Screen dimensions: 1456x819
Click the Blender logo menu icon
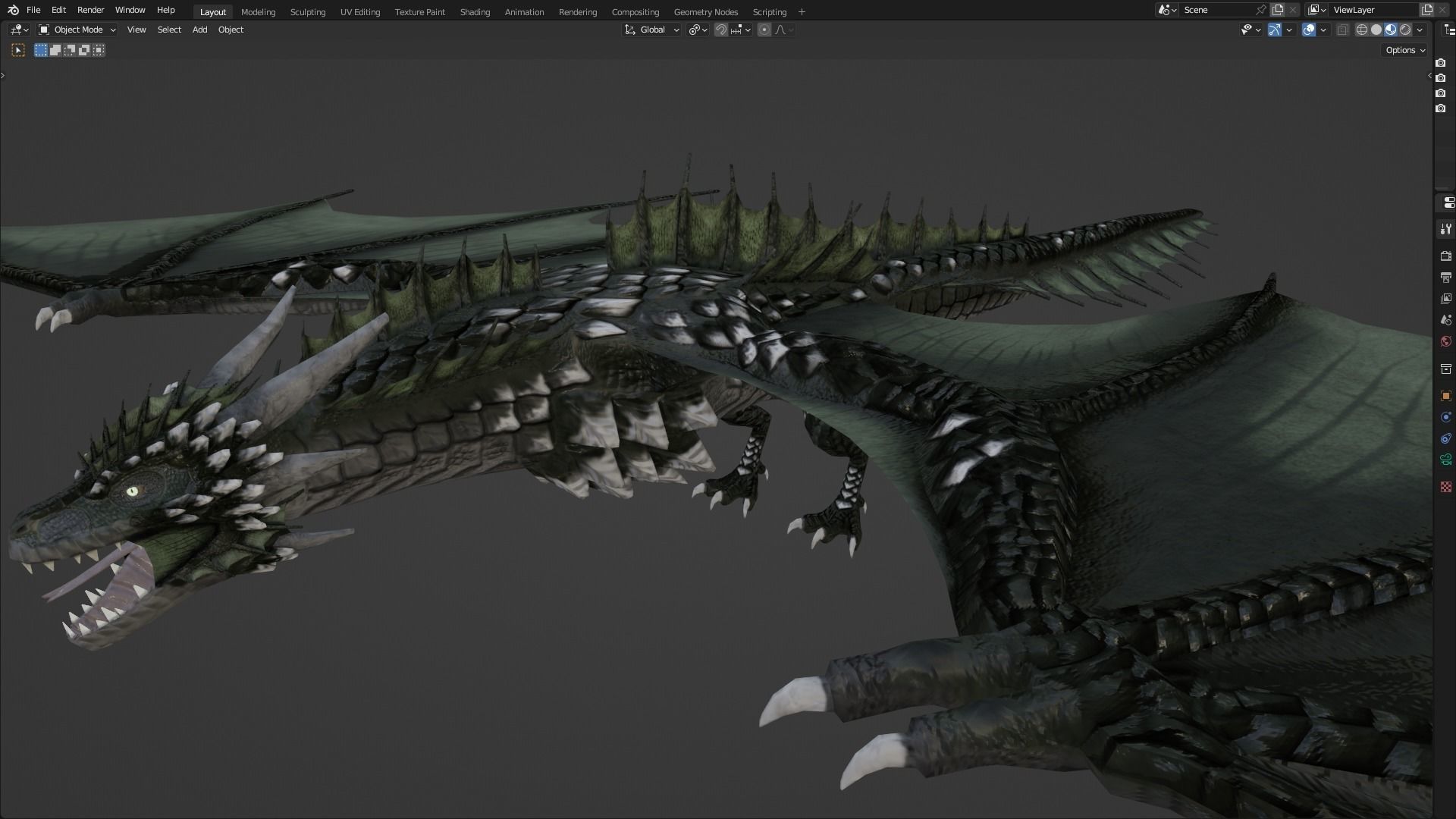click(x=13, y=10)
